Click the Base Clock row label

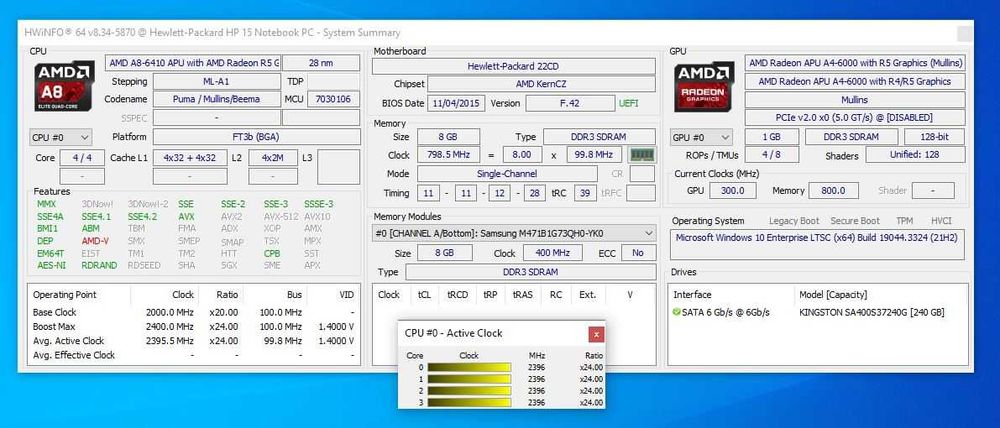coord(54,313)
